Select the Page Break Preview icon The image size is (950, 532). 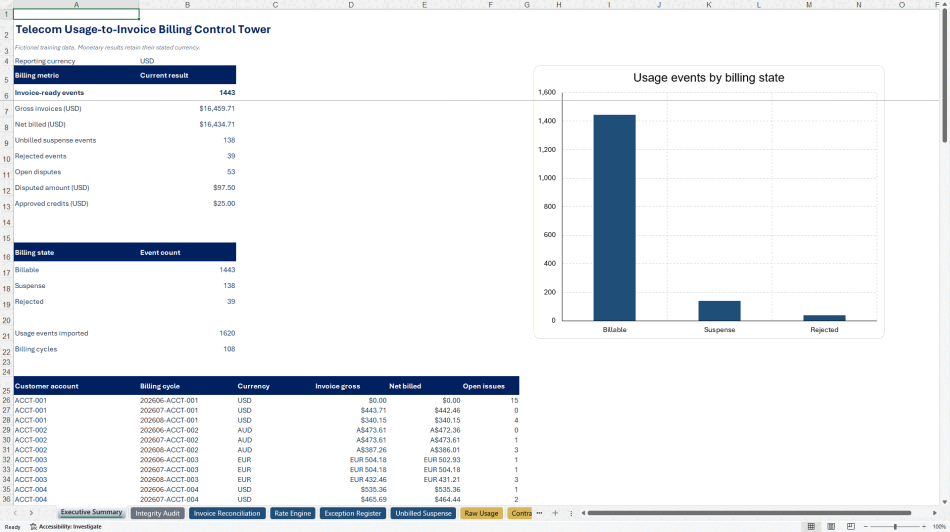pos(851,527)
